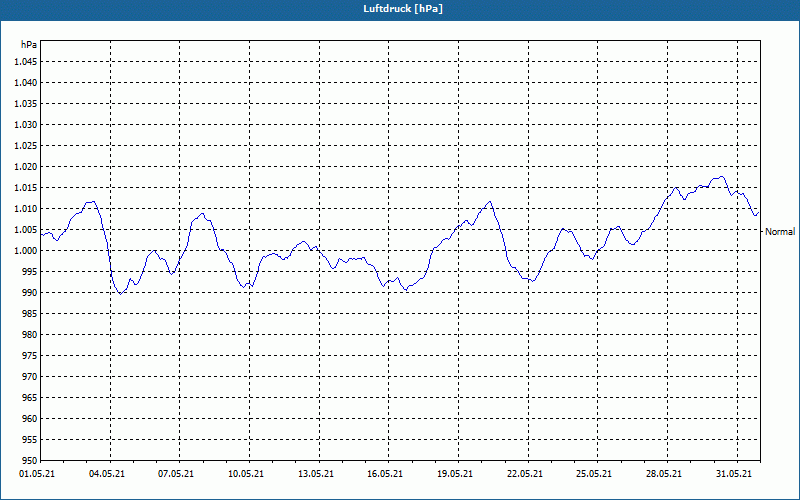Screen dimensions: 800x500
Task: Click the 975 y-axis value
Action: tap(30, 356)
